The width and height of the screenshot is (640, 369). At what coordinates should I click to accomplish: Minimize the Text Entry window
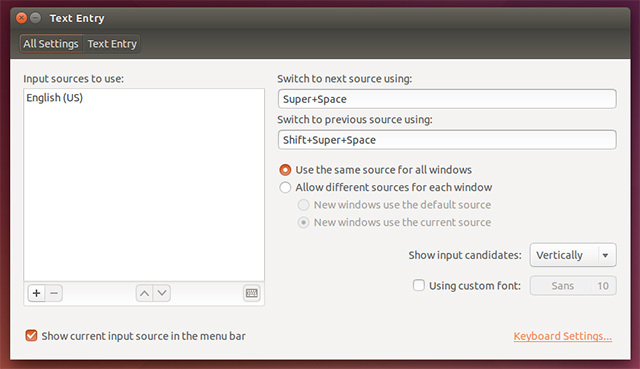pyautogui.click(x=36, y=18)
